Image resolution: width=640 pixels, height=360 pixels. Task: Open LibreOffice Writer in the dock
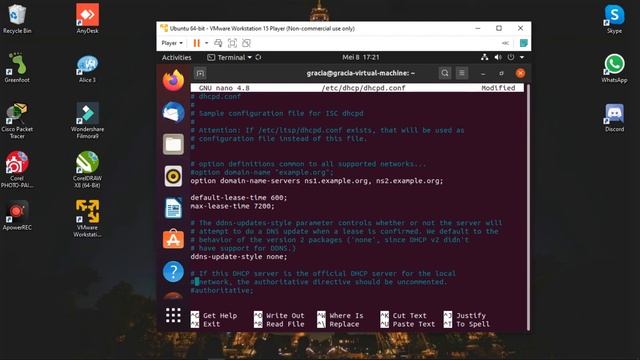(x=173, y=208)
